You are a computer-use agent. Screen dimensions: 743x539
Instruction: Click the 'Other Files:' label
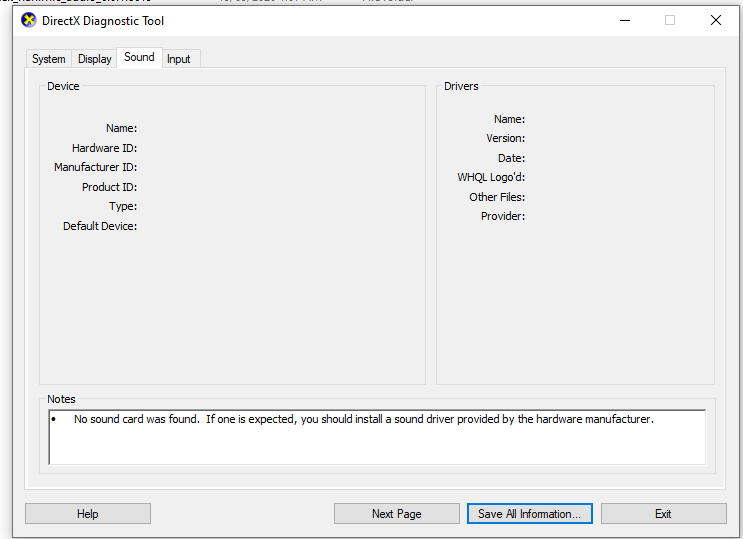(497, 197)
